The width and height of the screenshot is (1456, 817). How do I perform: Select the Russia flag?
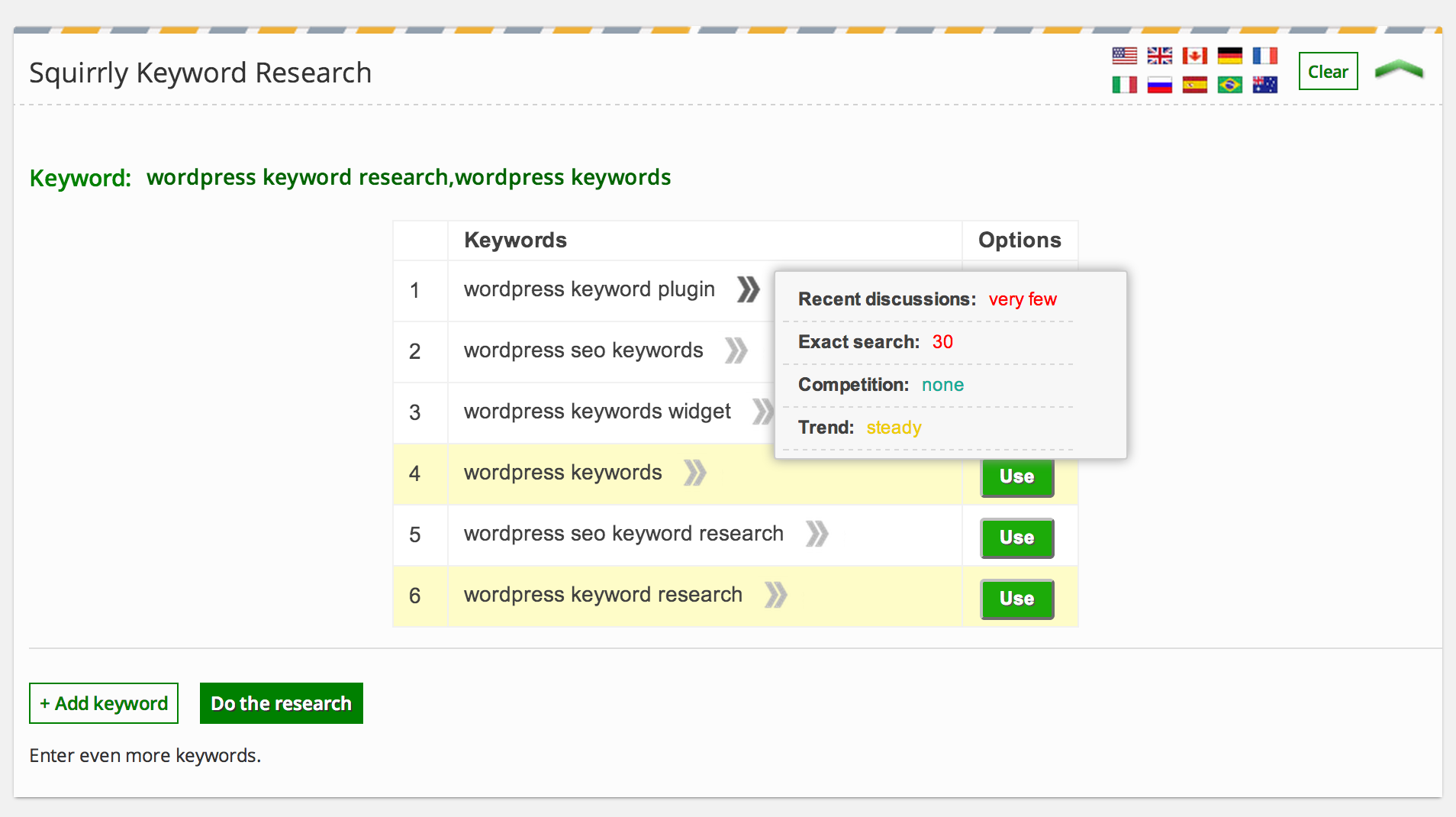click(1159, 85)
